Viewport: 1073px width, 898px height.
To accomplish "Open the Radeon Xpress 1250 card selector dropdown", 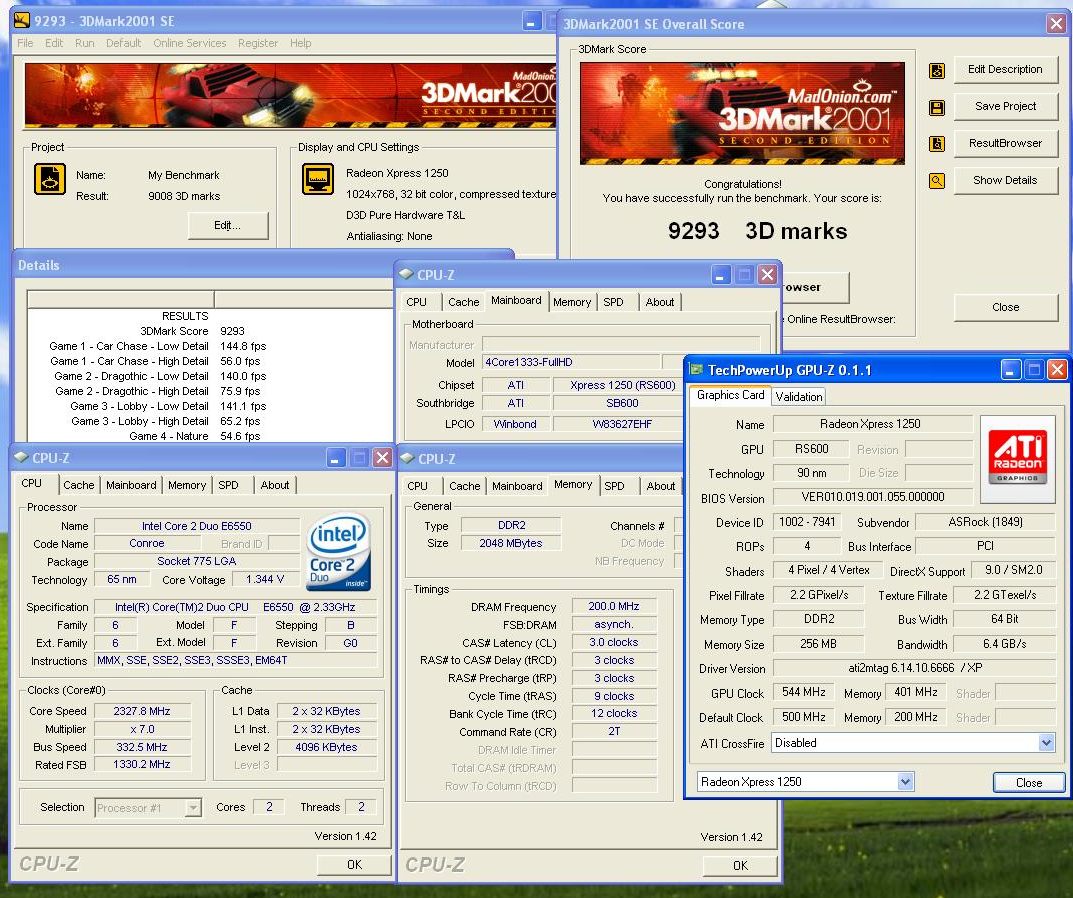I will coord(905,781).
